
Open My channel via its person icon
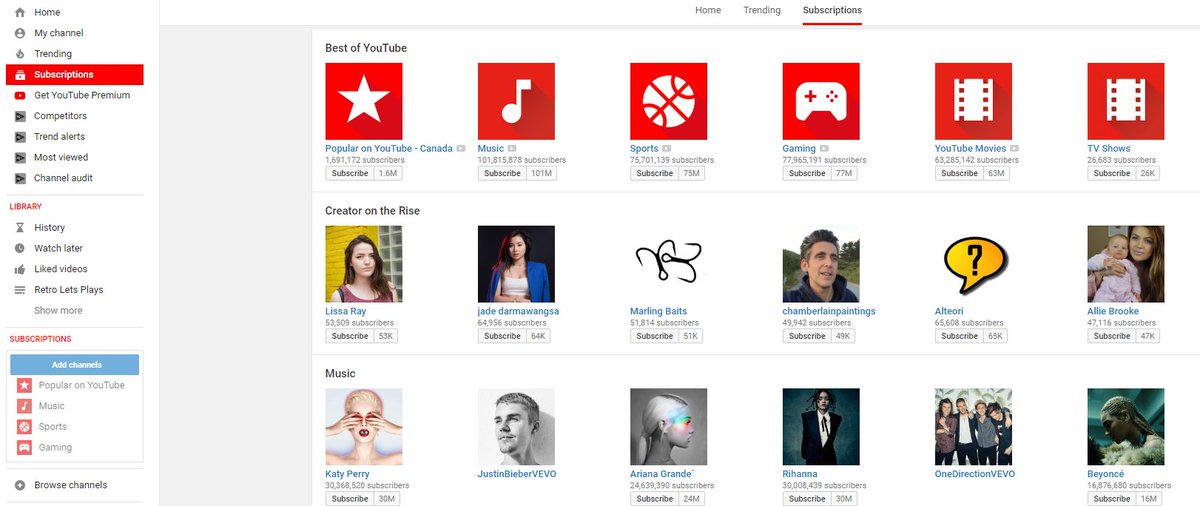point(20,33)
